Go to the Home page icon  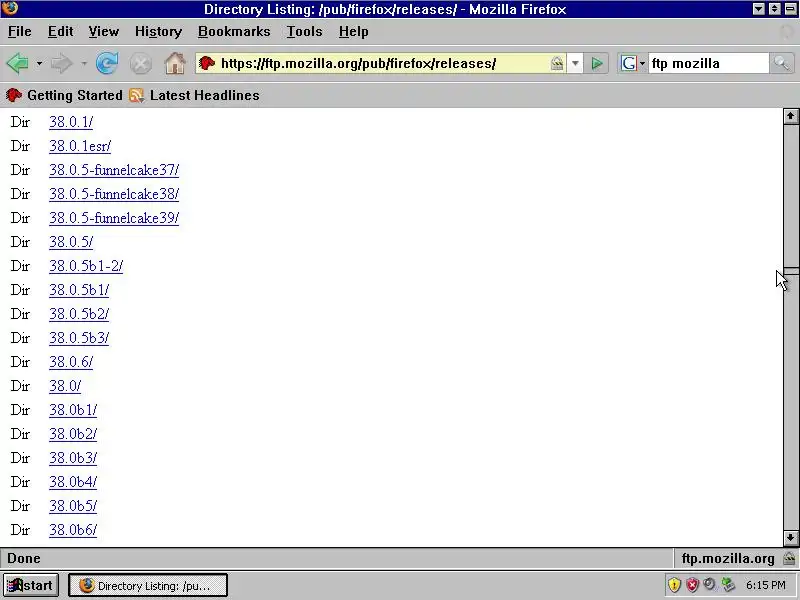(174, 64)
